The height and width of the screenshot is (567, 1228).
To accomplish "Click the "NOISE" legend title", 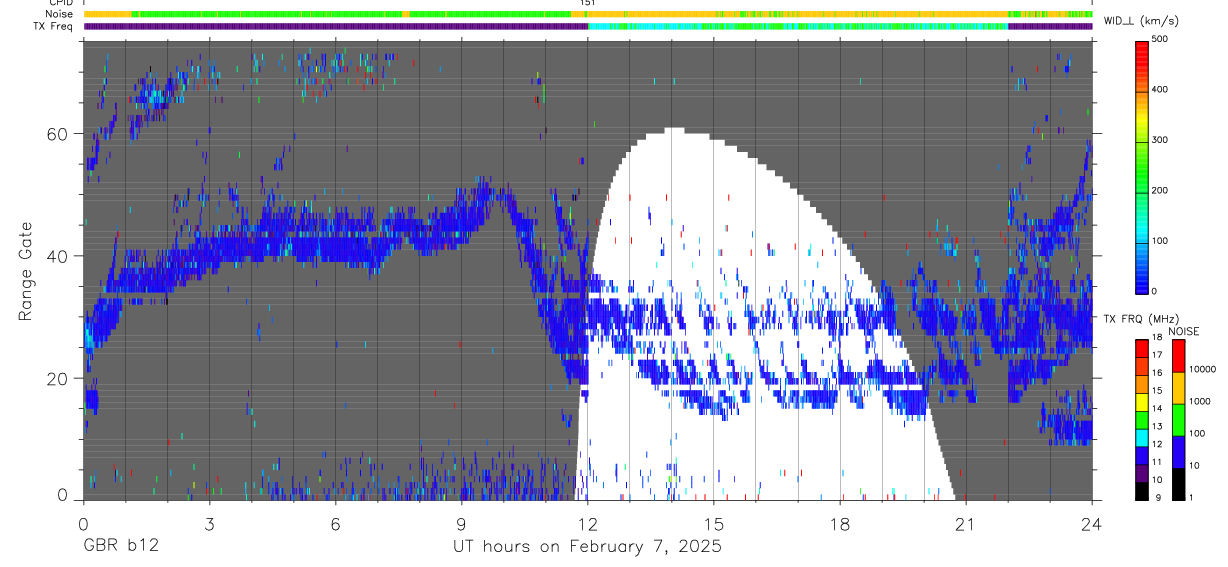I will pos(1184,331).
